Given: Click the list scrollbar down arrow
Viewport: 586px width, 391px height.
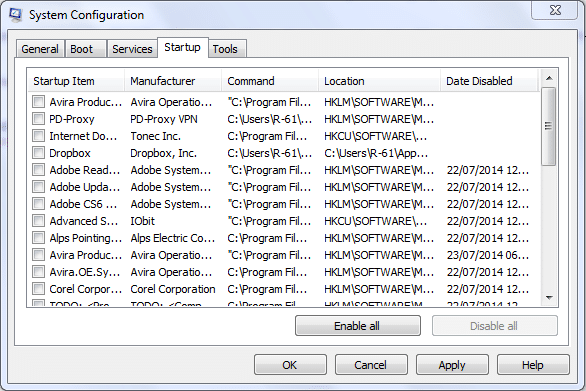Looking at the screenshot, I should tap(549, 298).
